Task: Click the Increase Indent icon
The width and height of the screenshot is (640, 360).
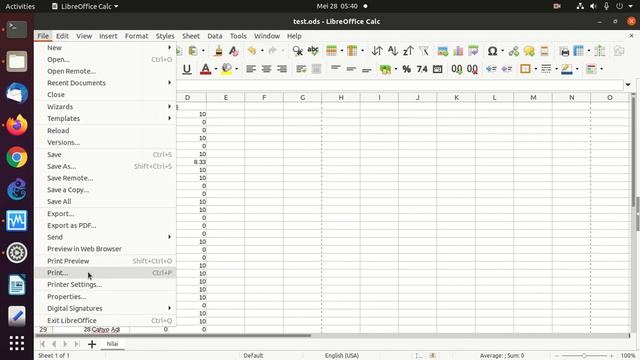Action: 491,69
